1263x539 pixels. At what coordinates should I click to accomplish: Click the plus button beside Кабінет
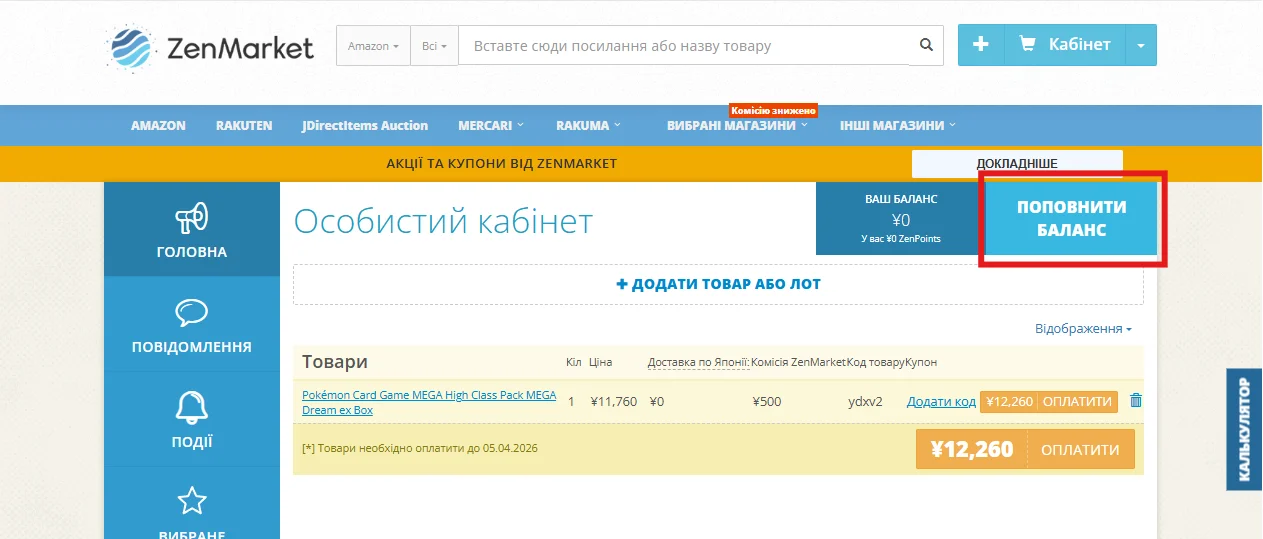981,45
